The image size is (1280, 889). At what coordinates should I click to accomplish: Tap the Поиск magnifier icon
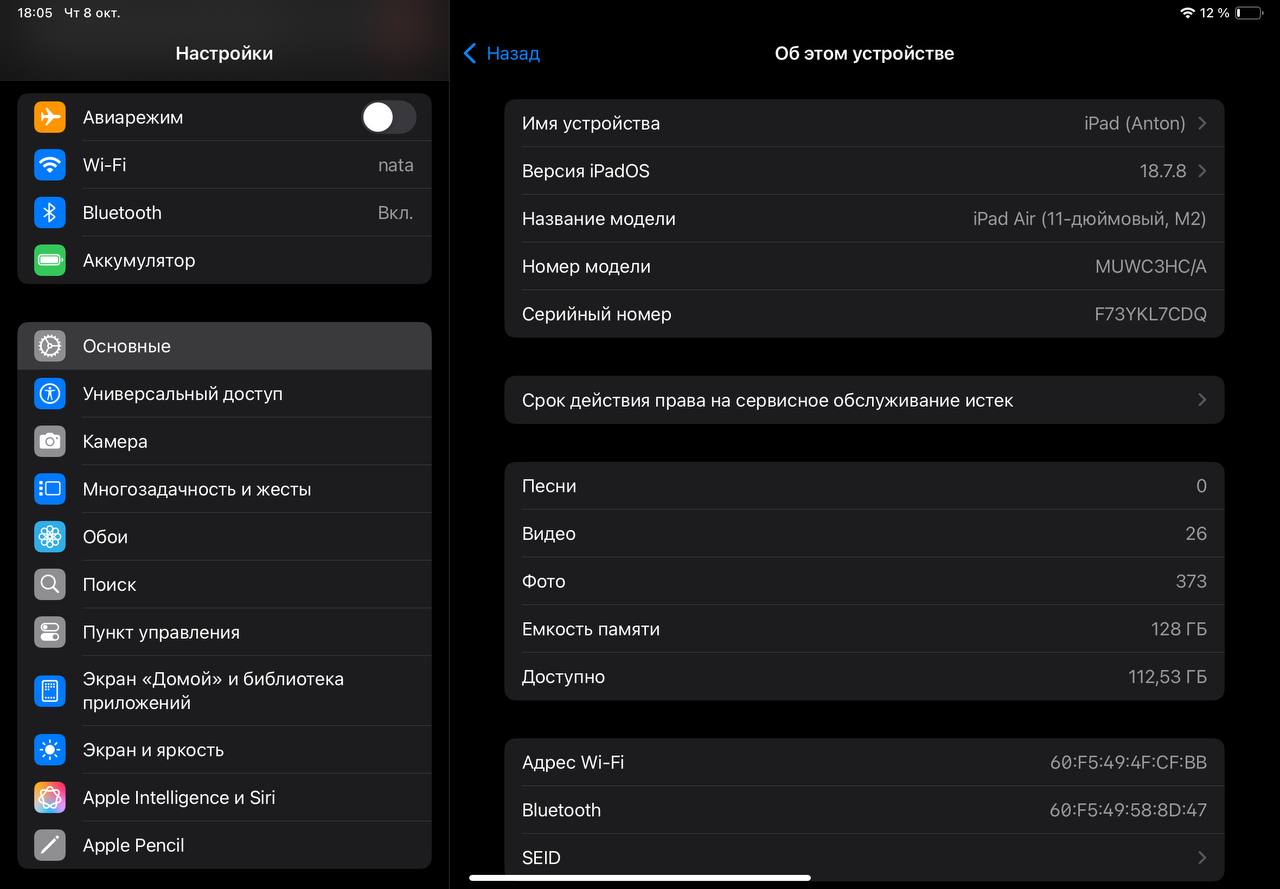click(50, 584)
